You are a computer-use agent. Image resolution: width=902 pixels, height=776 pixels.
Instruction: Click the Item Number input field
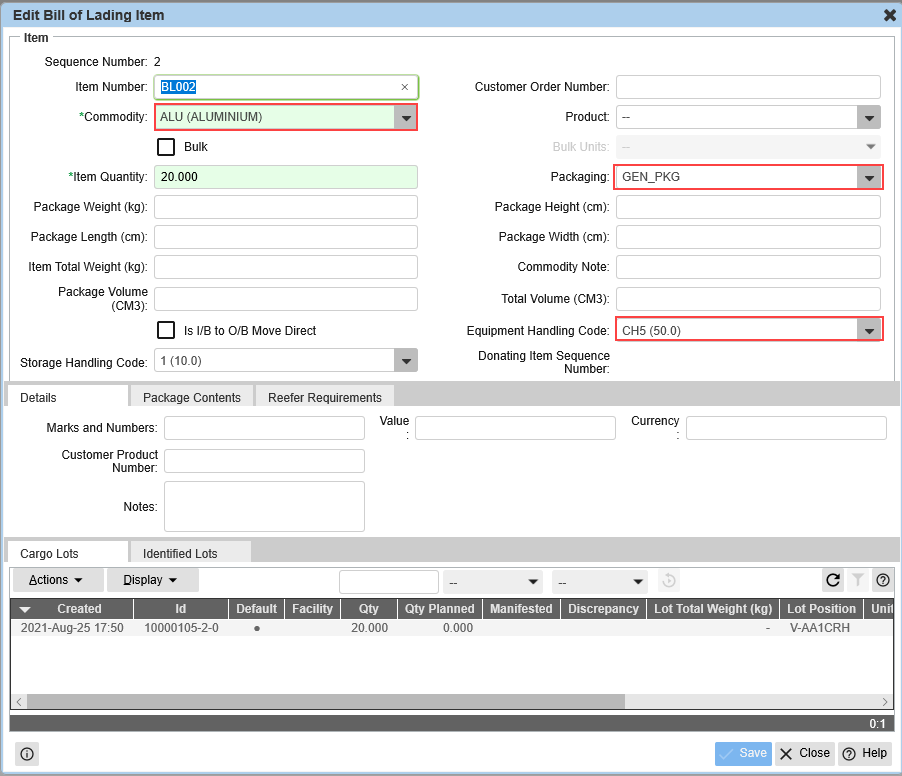point(286,87)
